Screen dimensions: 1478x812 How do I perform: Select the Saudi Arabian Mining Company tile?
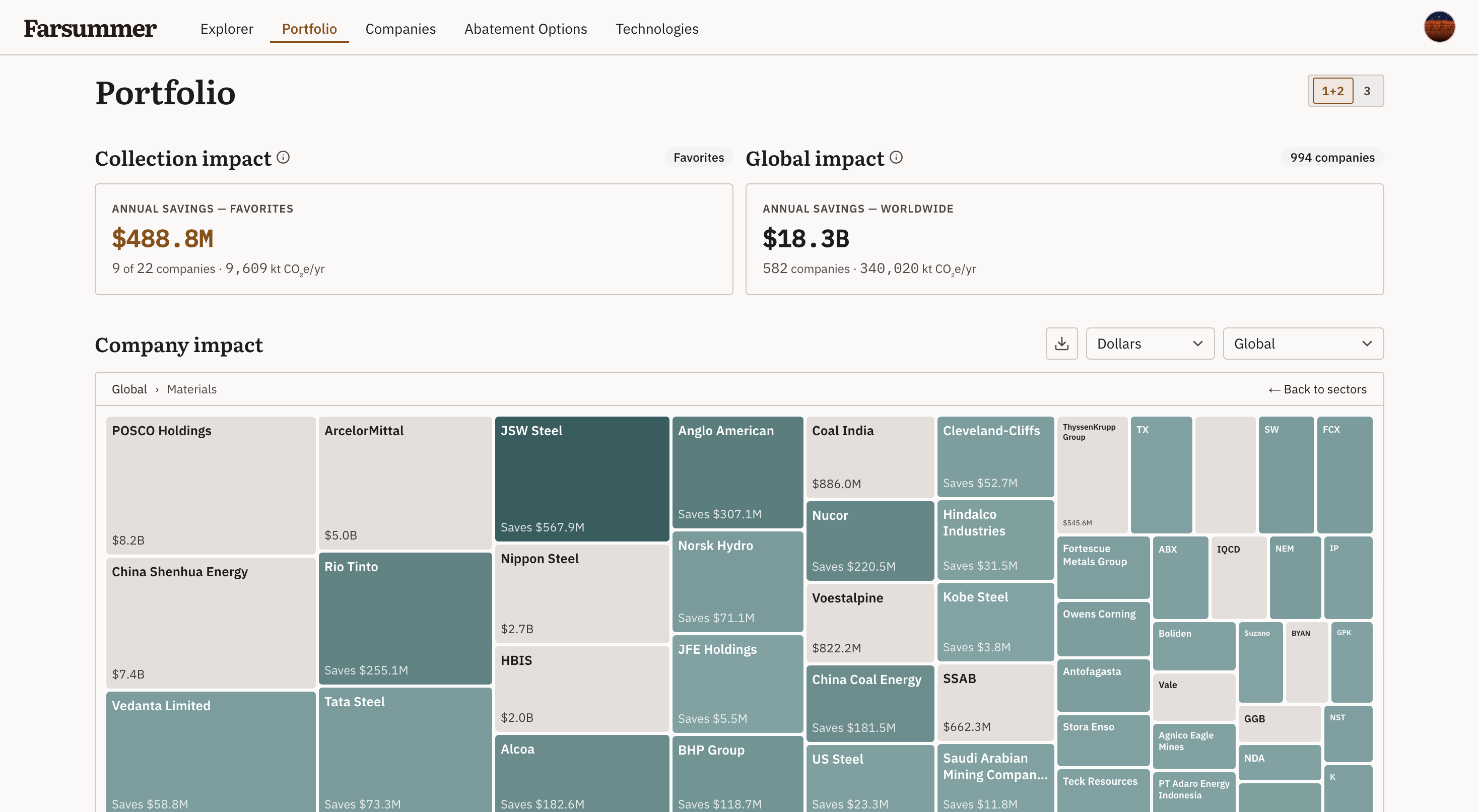pos(995,778)
